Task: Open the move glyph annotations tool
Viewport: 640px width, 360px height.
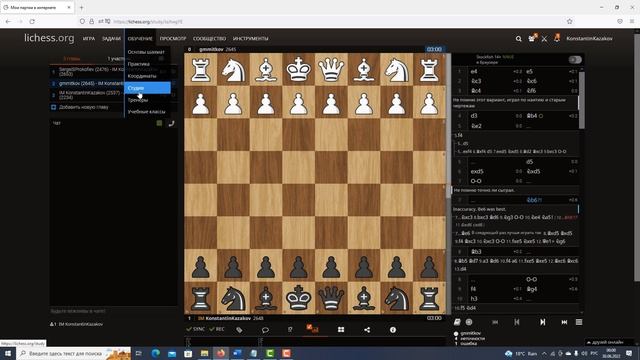Action: tap(290, 330)
